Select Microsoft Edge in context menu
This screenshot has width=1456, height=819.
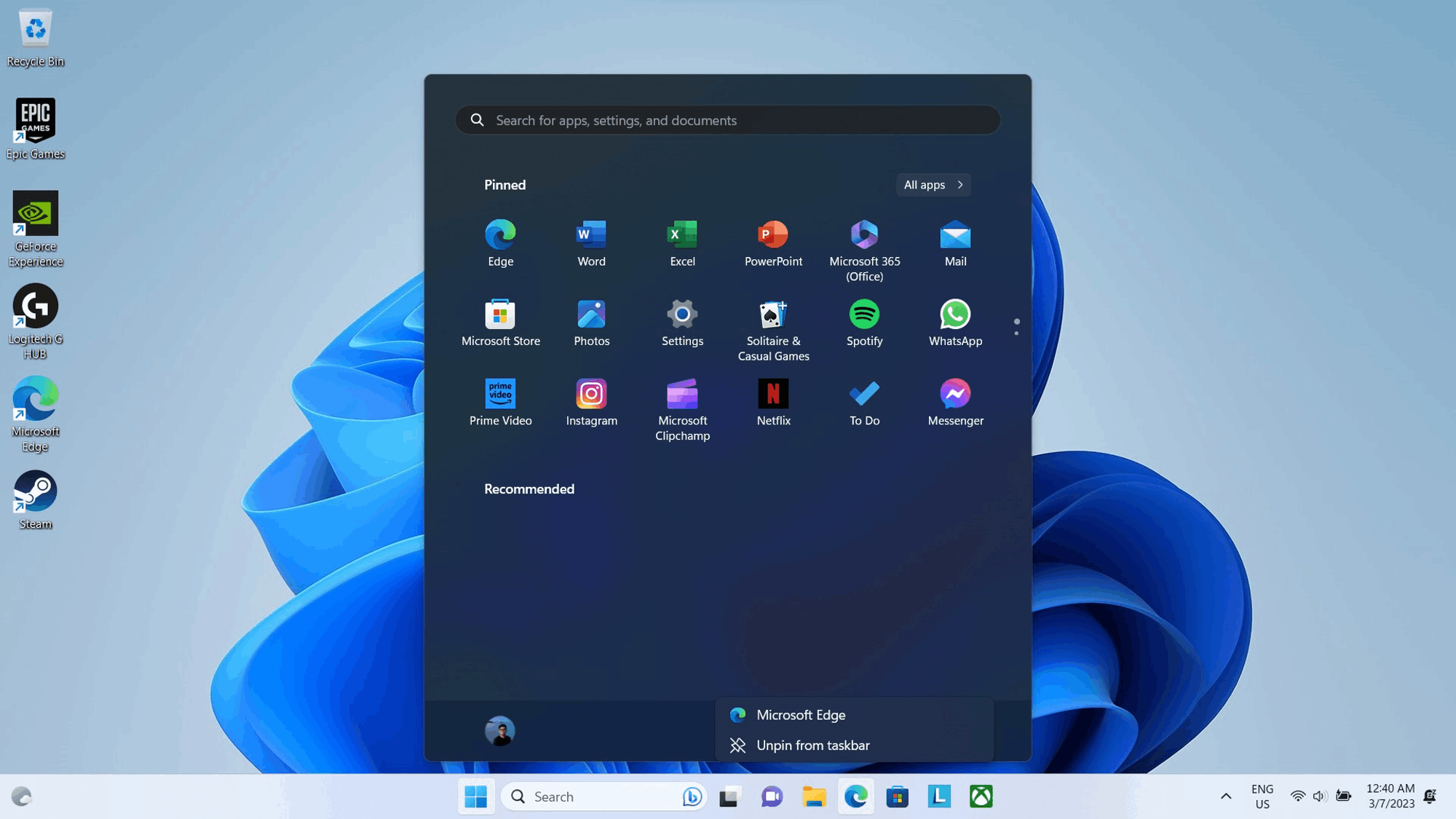point(801,715)
